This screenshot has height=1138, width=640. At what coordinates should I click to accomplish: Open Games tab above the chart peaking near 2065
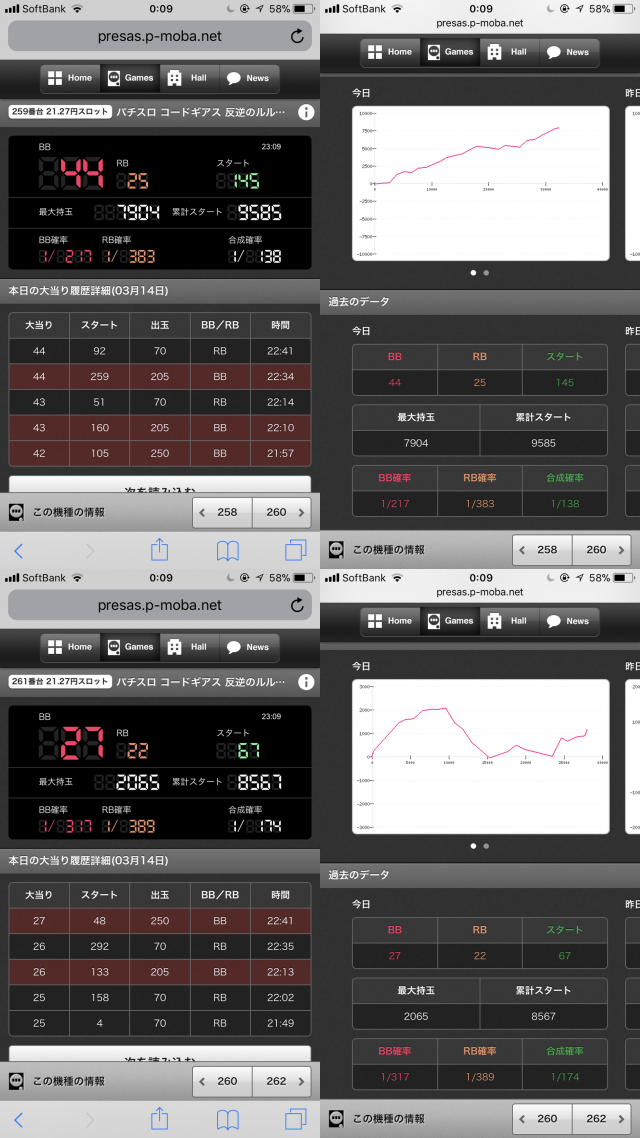click(449, 621)
